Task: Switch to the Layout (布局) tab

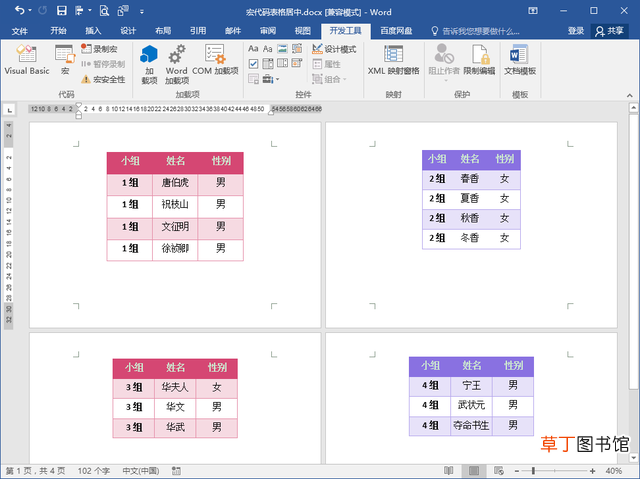Action: (x=163, y=31)
